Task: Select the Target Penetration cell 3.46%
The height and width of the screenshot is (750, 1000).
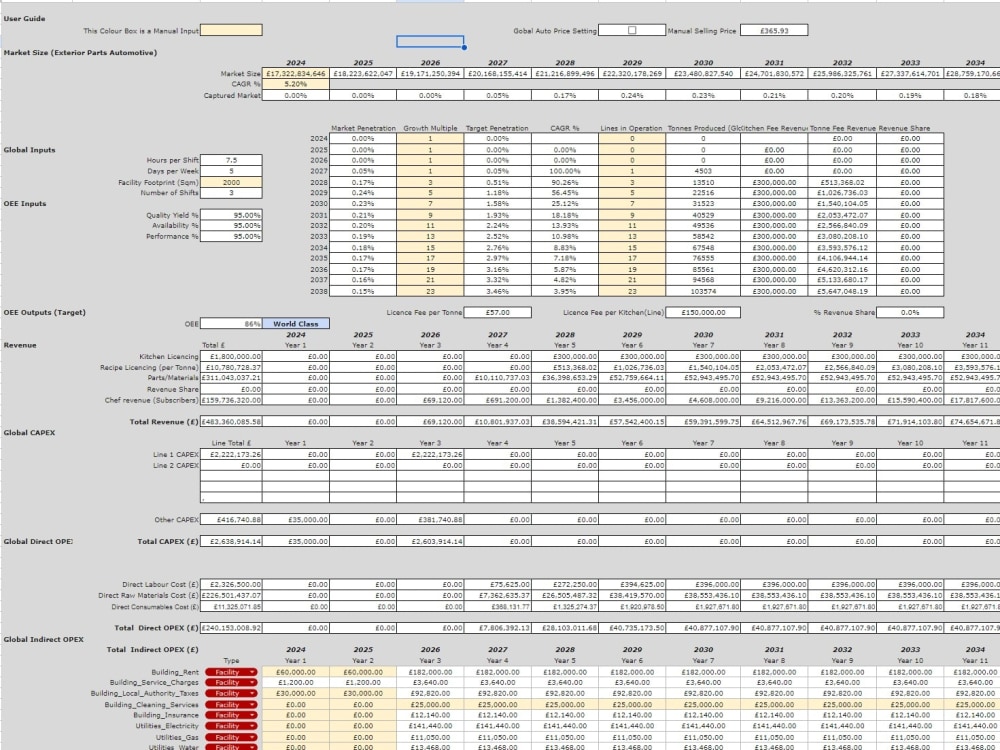Action: pyautogui.click(x=497, y=291)
